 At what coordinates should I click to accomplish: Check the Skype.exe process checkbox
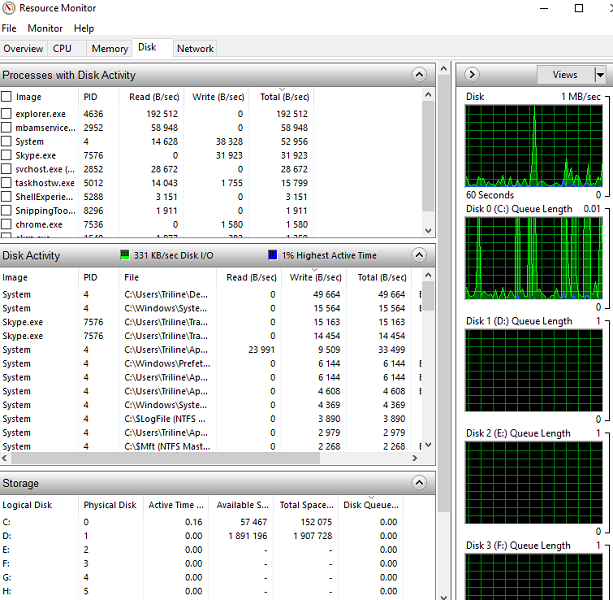7,156
